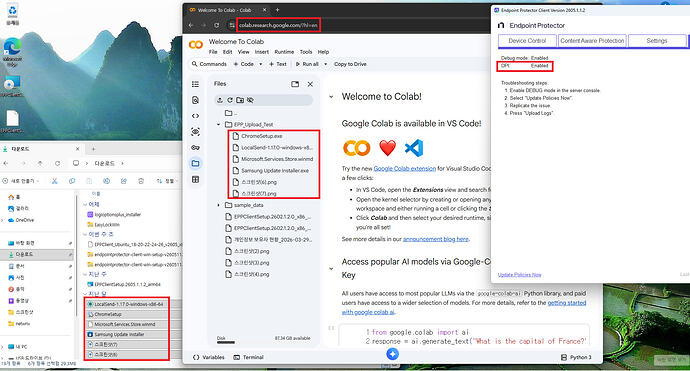The width and height of the screenshot is (690, 371).
Task: Reload the Colab browser page
Action: (x=217, y=25)
